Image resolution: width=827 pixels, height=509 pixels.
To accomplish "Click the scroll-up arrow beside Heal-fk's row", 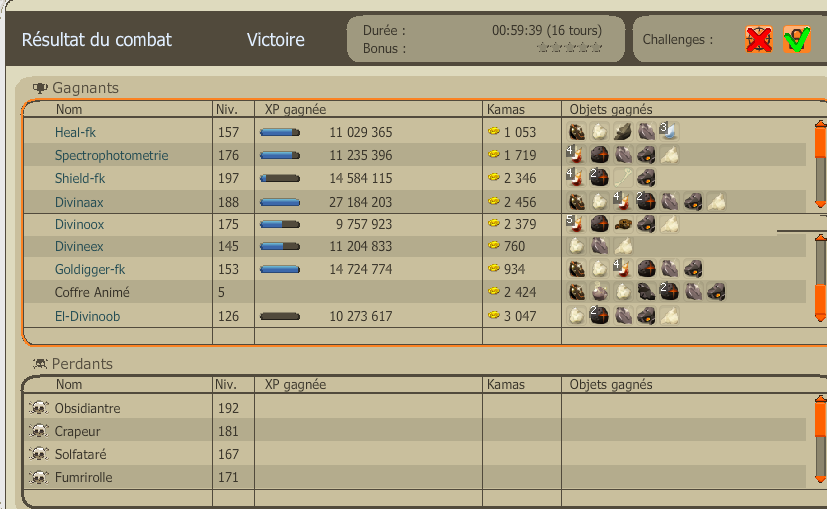I will [820, 124].
